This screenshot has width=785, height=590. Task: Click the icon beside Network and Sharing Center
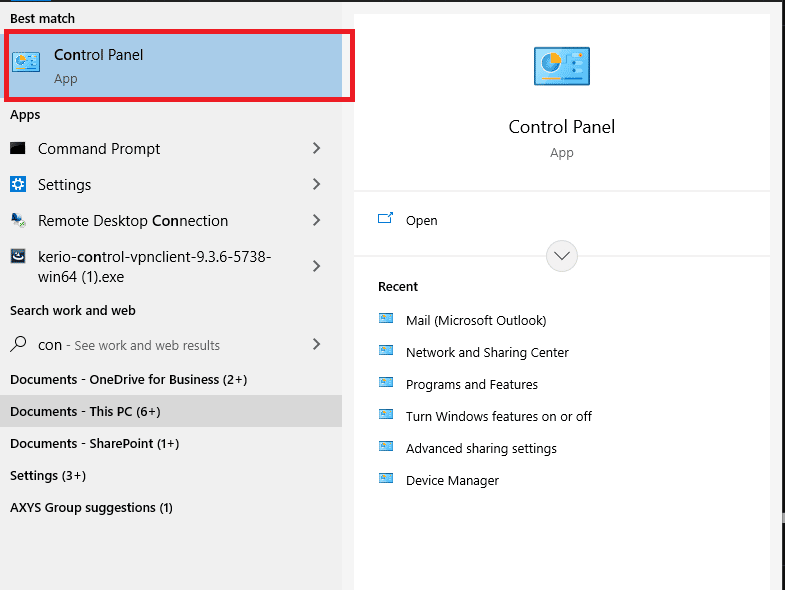pyautogui.click(x=386, y=350)
